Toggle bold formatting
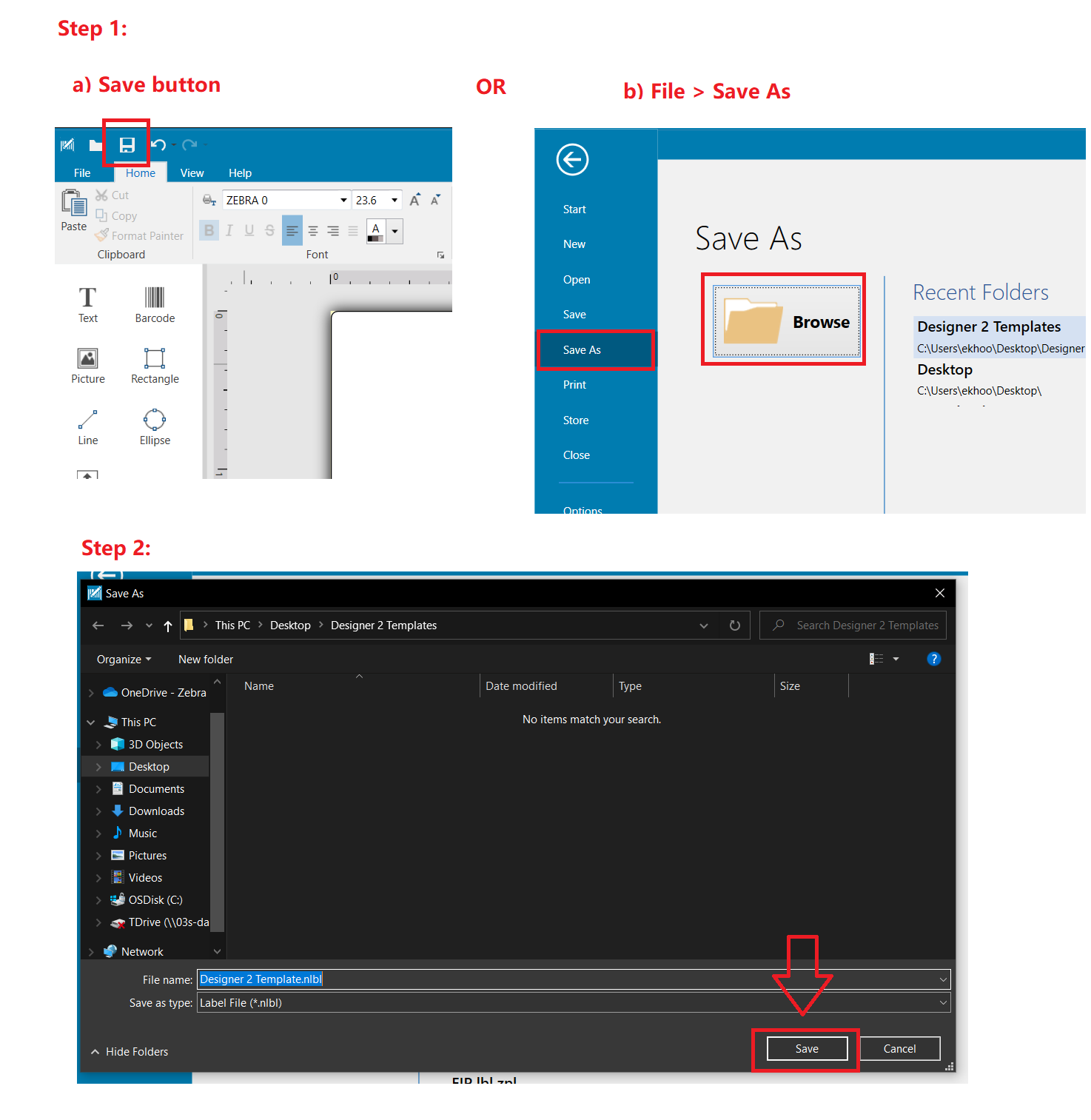The image size is (1091, 1120). pos(209,230)
